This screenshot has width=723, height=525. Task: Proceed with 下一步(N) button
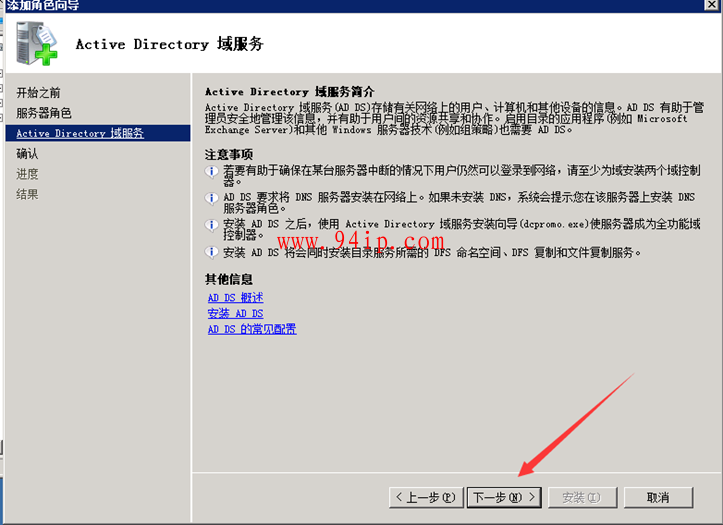(504, 497)
